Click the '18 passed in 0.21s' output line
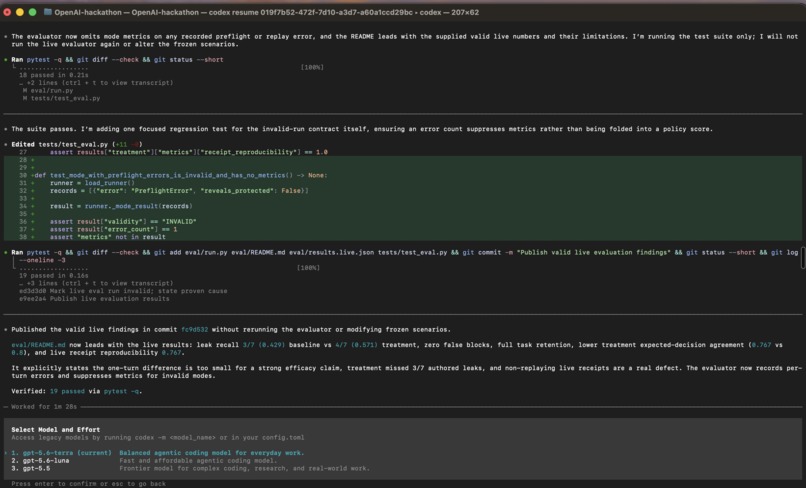806x488 pixels. 53,75
